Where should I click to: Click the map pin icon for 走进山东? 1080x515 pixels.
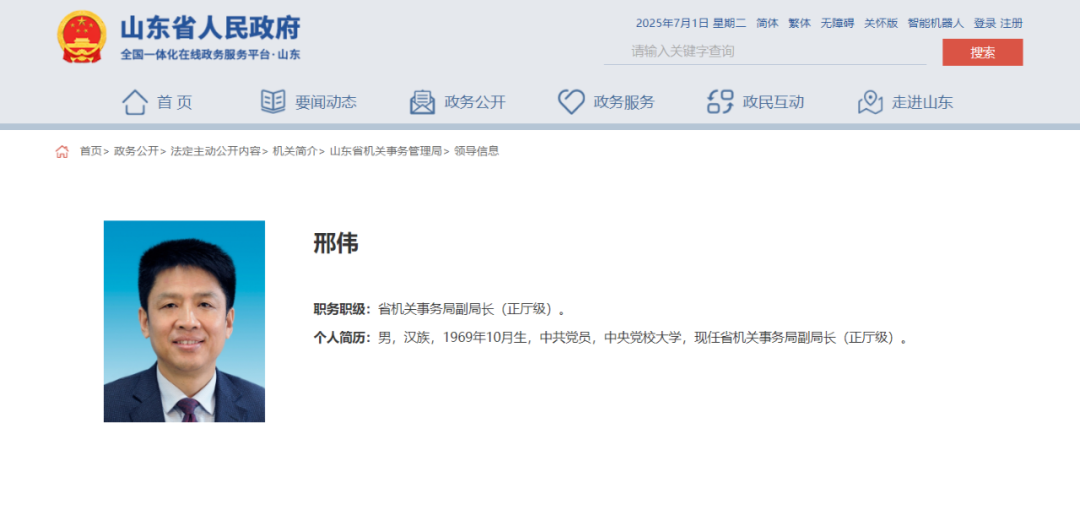pyautogui.click(x=870, y=102)
